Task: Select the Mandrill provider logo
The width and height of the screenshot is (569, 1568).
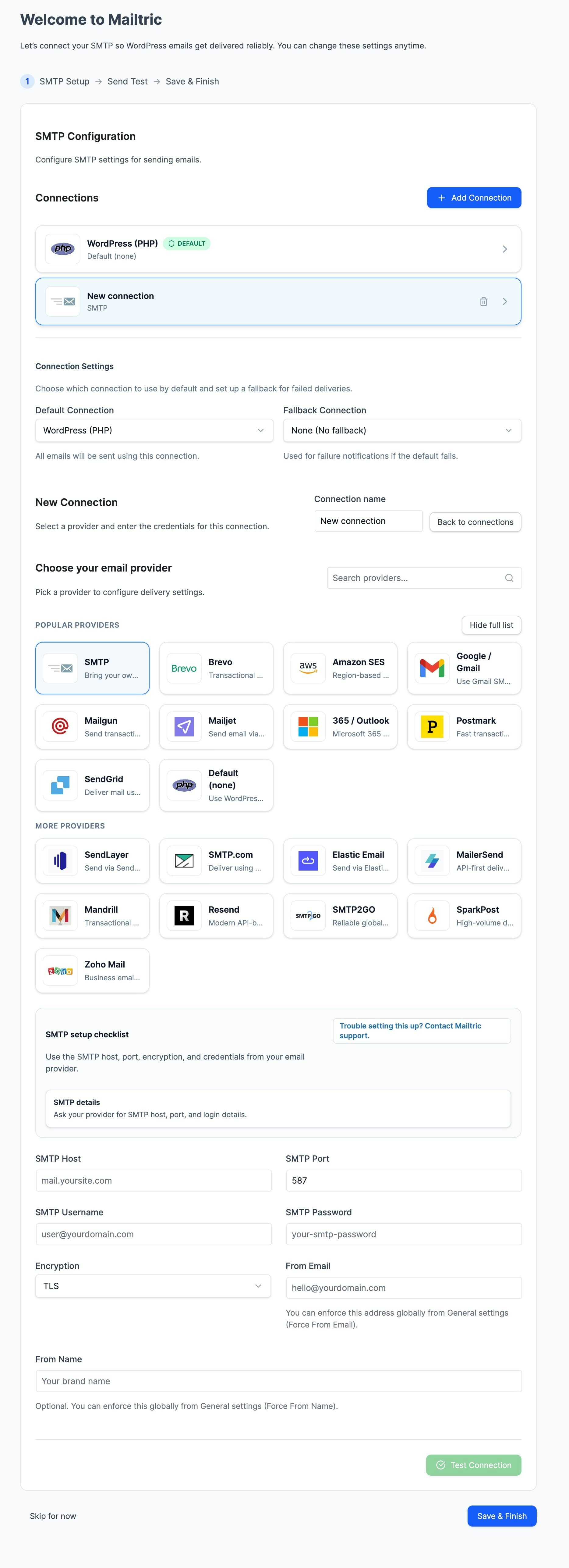Action: click(60, 915)
